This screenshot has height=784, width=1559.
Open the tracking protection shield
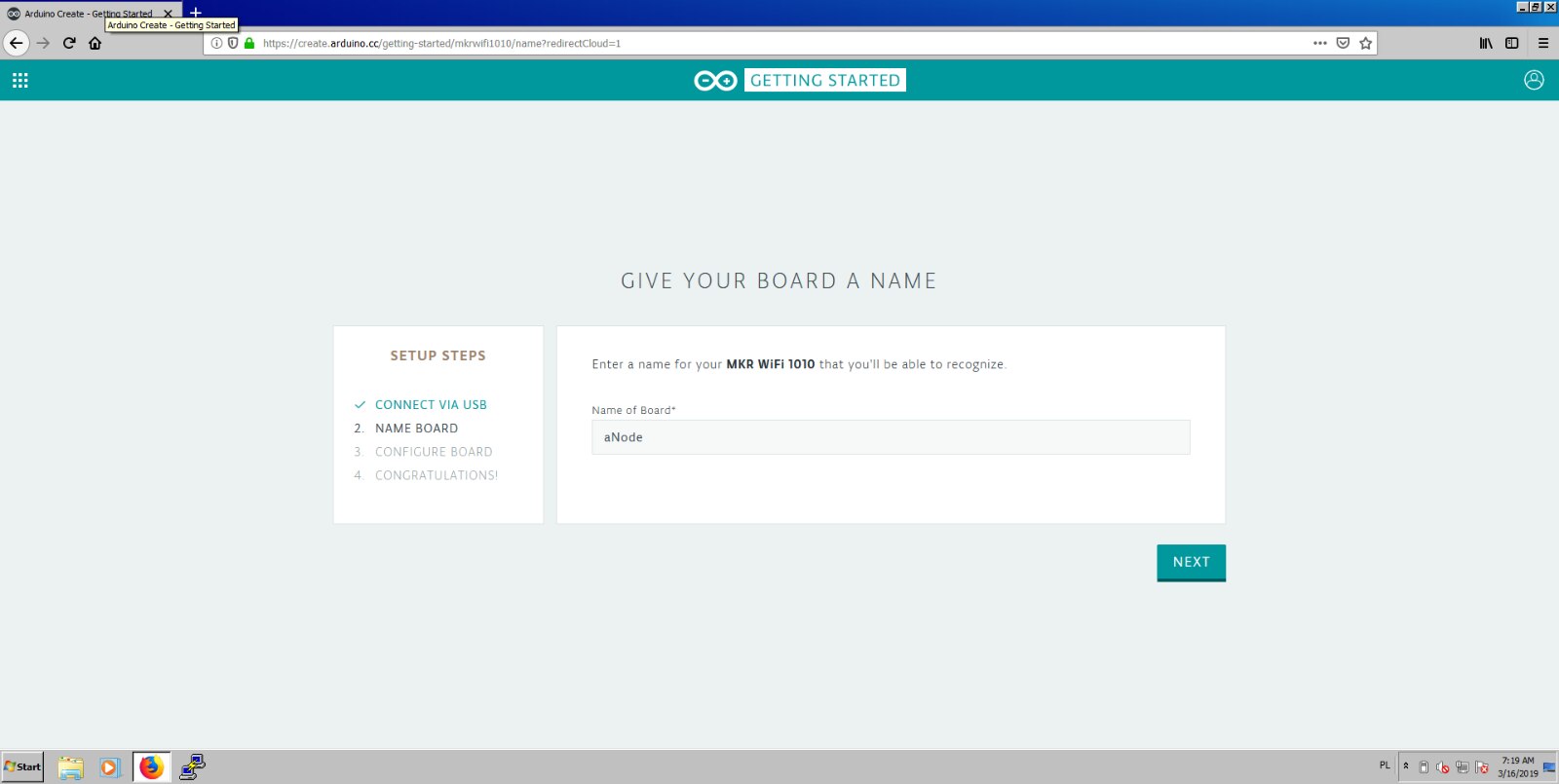(x=233, y=43)
